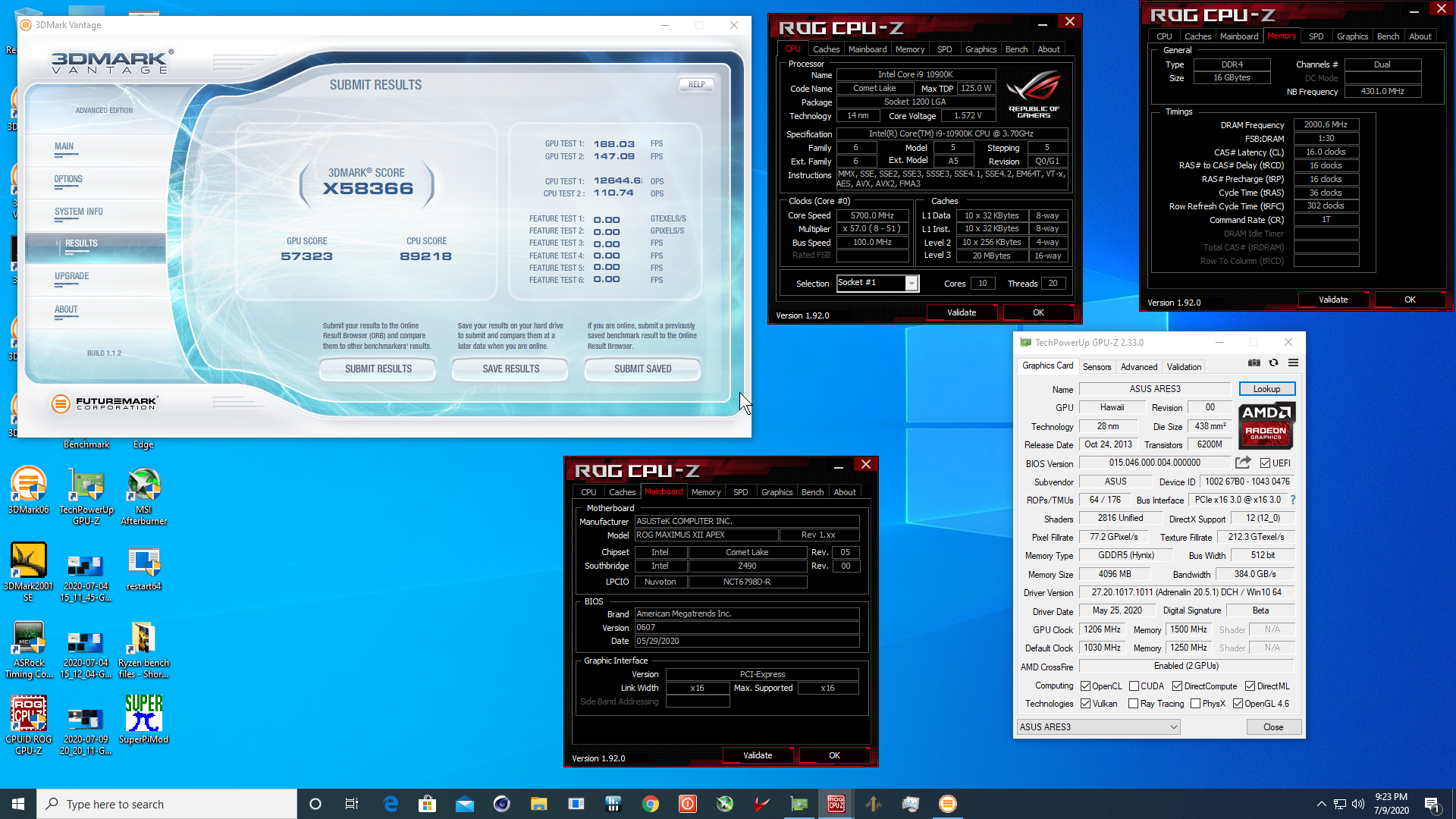Toggle the OpenCL checkbox in GPU-Z
This screenshot has height=819, width=1456.
[1085, 686]
